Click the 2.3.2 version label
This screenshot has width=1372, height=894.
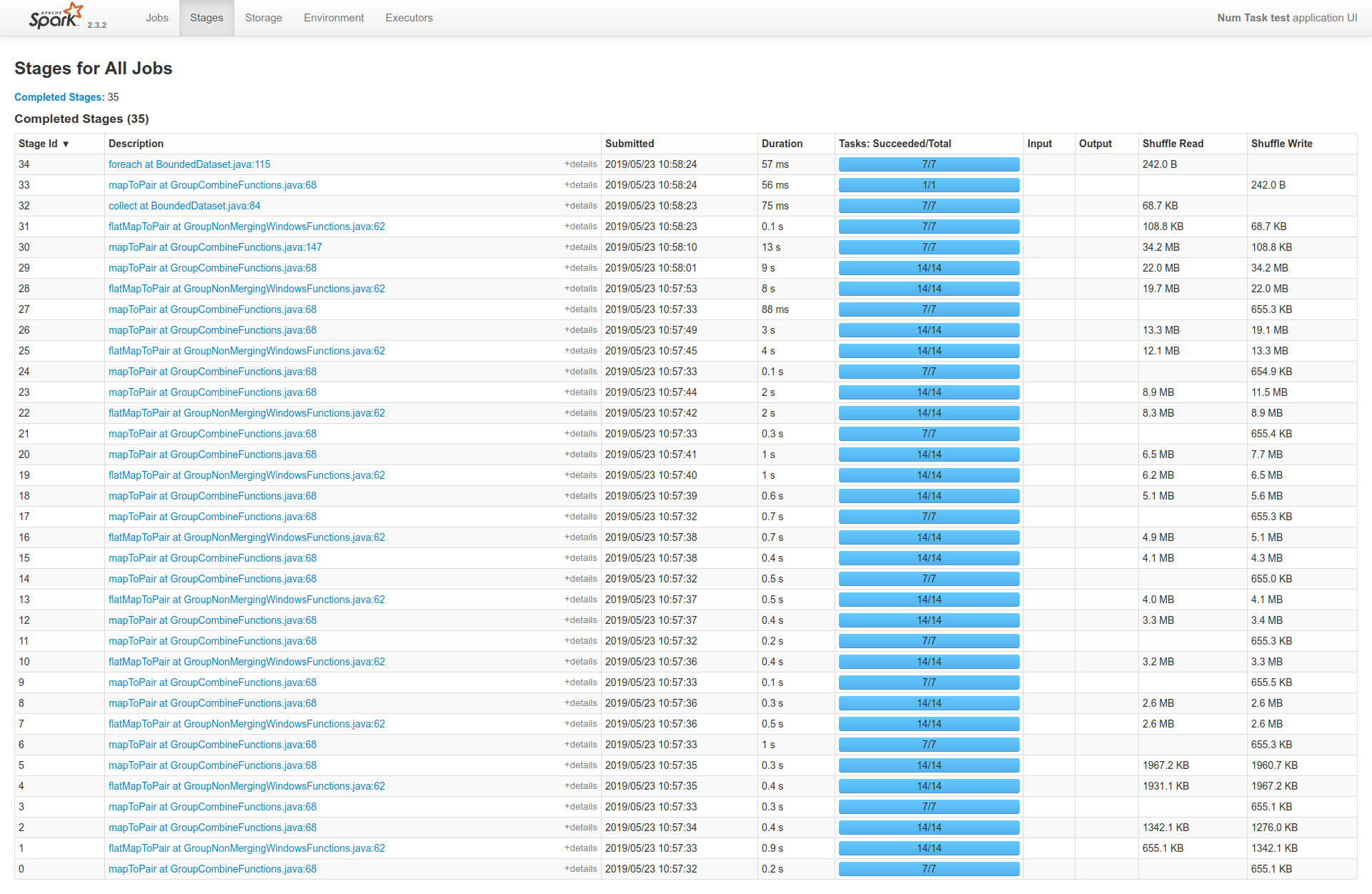(97, 25)
